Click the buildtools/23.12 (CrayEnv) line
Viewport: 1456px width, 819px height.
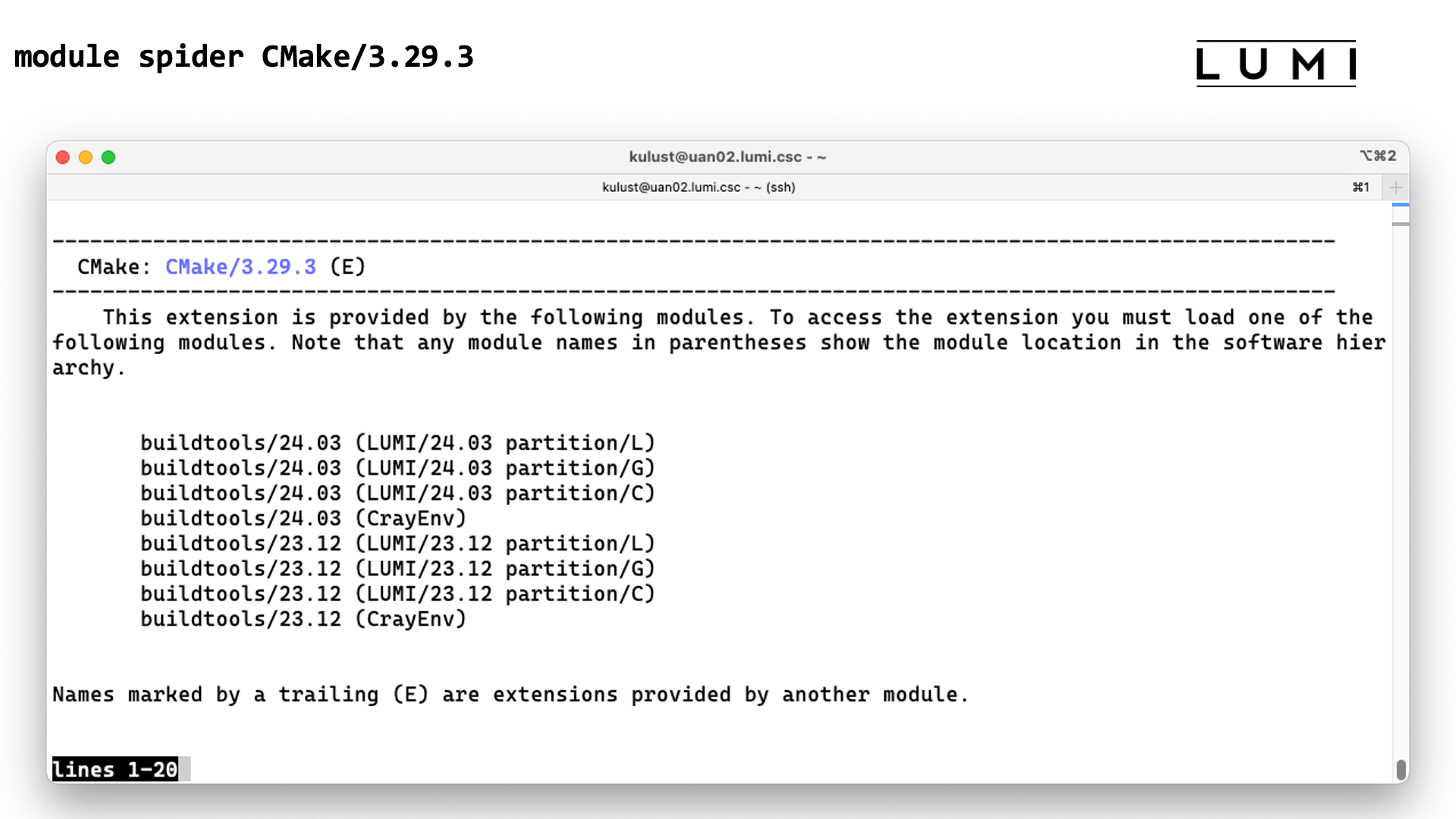tap(303, 619)
